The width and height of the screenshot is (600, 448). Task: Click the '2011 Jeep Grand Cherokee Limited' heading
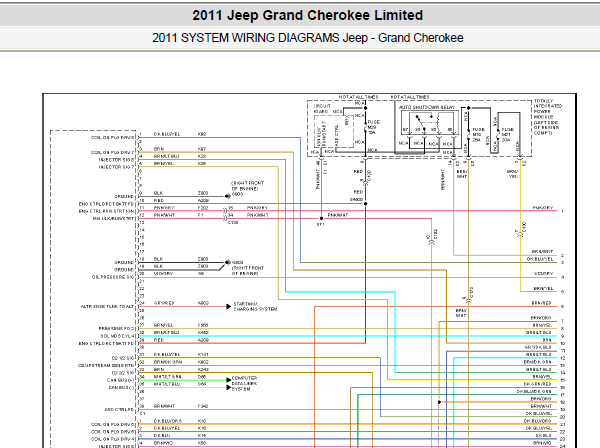[x=307, y=15]
